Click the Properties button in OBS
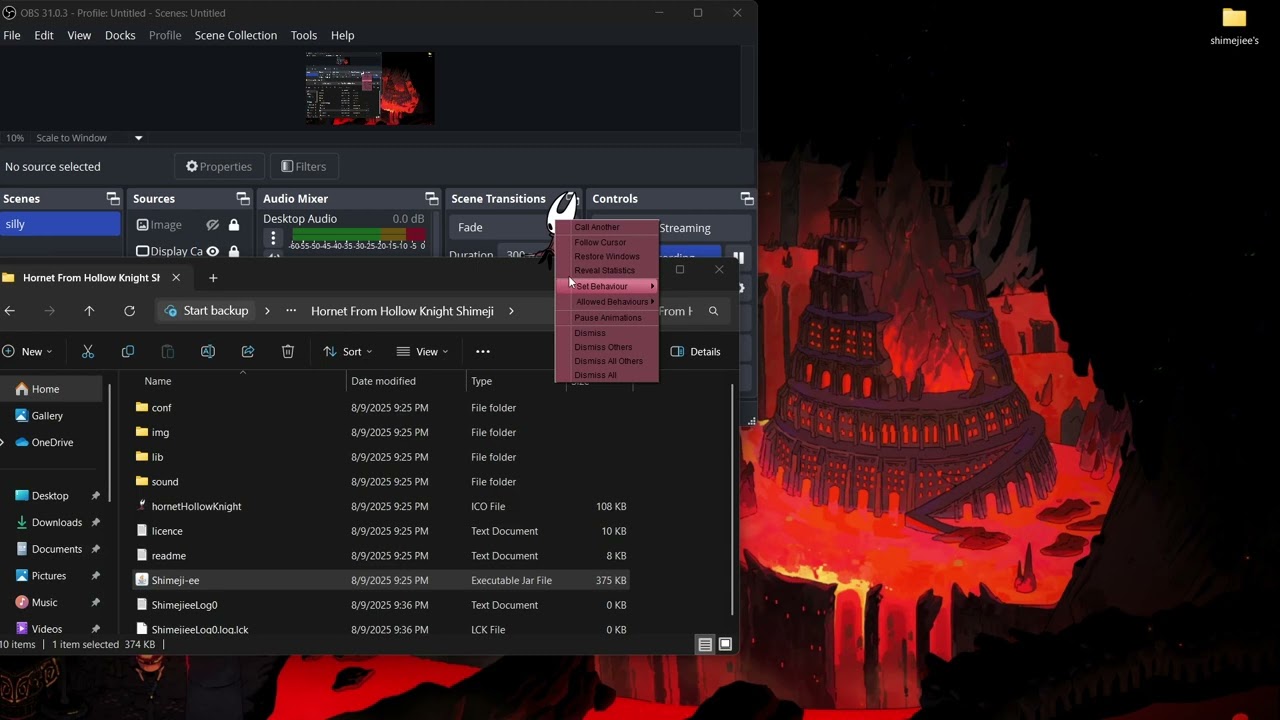The image size is (1280, 720). [x=219, y=166]
